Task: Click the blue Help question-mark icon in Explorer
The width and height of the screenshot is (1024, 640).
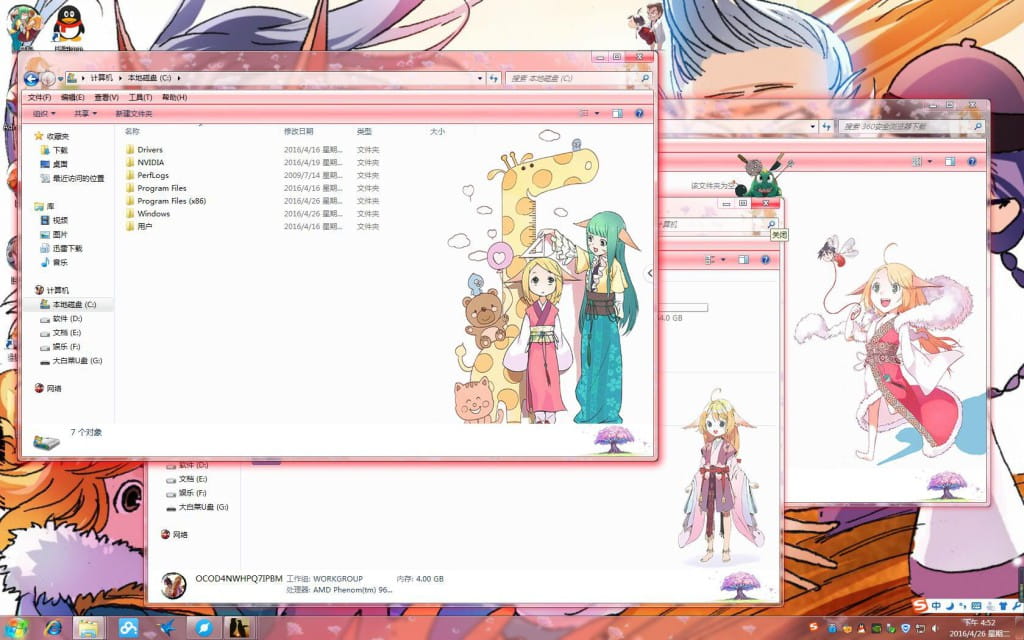Action: click(637, 113)
